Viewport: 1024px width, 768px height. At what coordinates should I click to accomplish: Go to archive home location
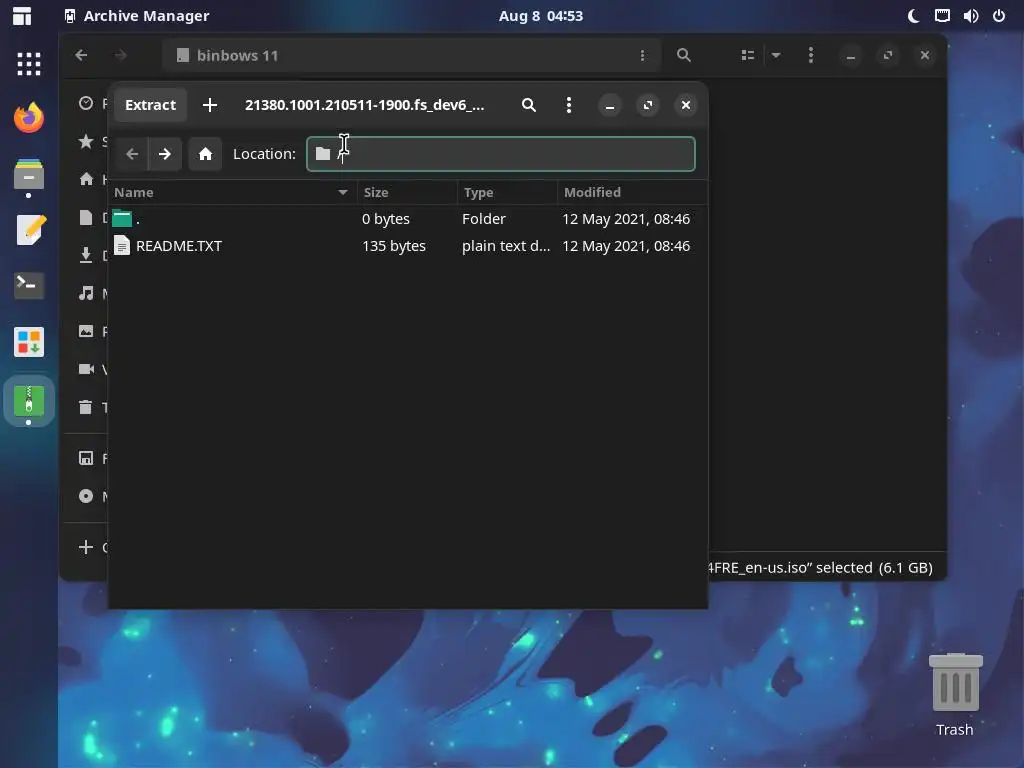pos(205,154)
